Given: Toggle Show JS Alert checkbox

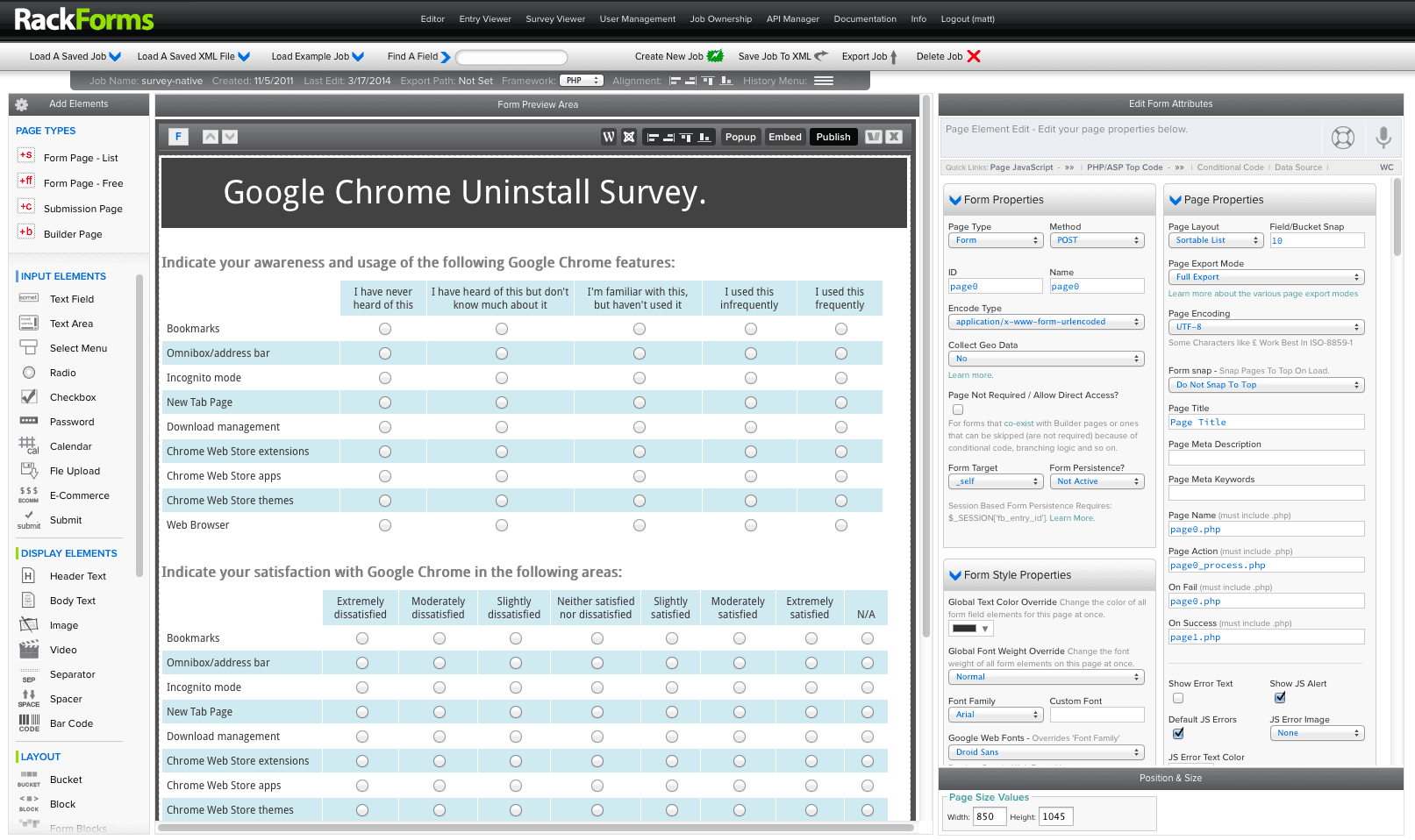Looking at the screenshot, I should [x=1280, y=698].
